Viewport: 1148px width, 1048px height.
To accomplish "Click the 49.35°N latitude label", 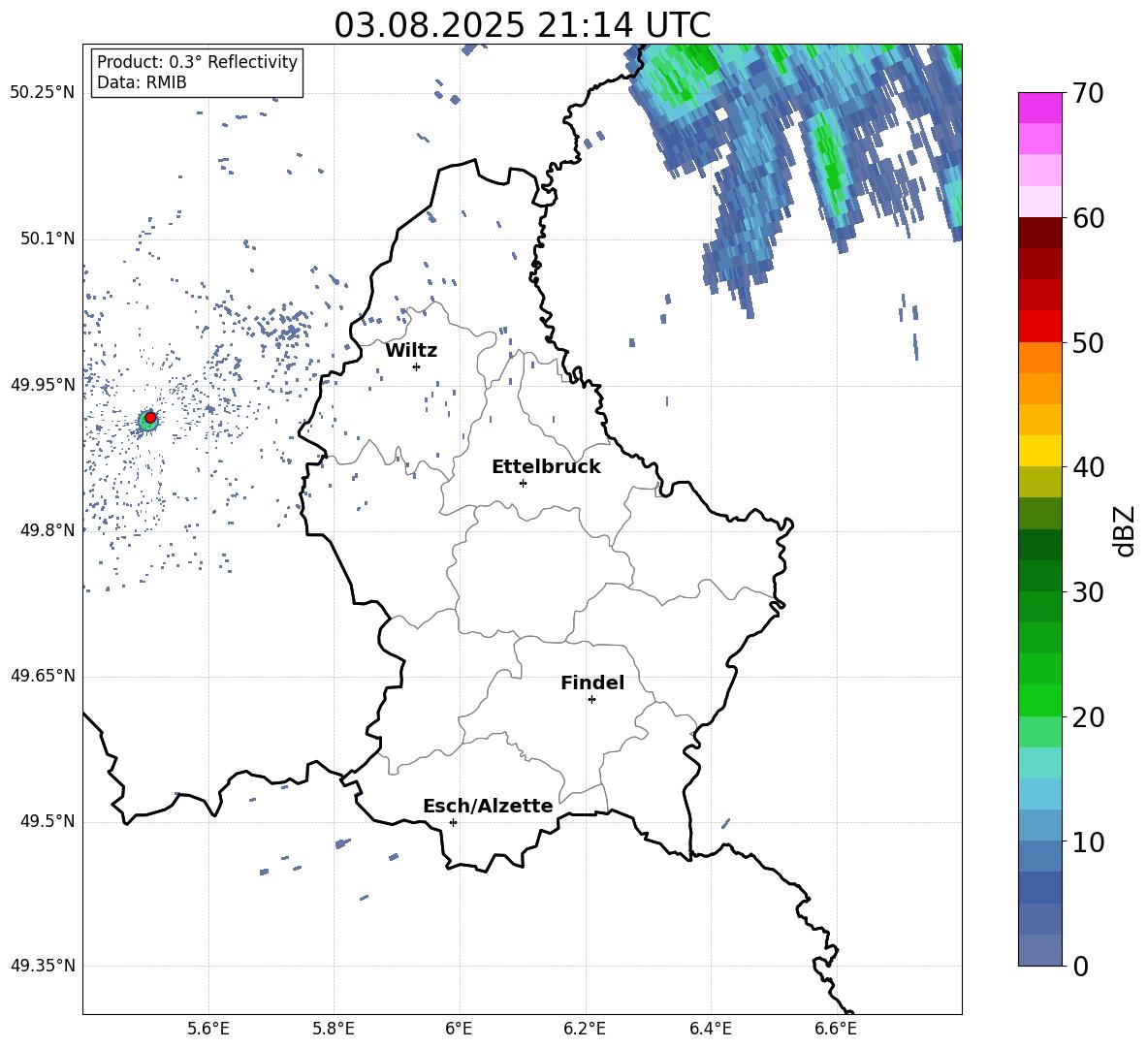I will [x=43, y=966].
